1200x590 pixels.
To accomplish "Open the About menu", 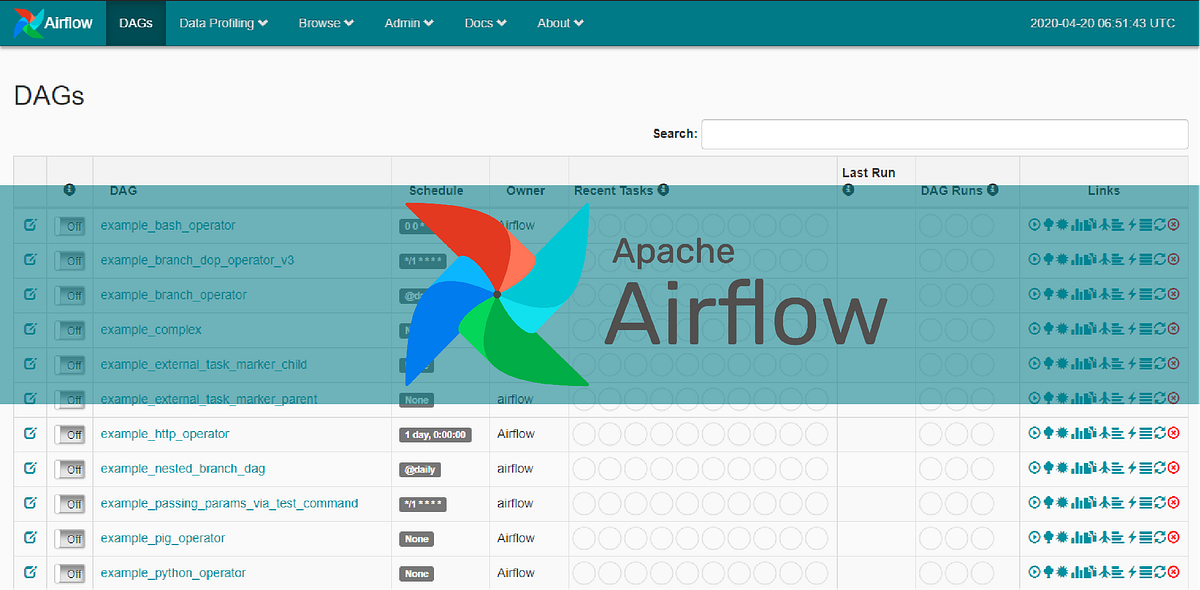I will coord(559,22).
